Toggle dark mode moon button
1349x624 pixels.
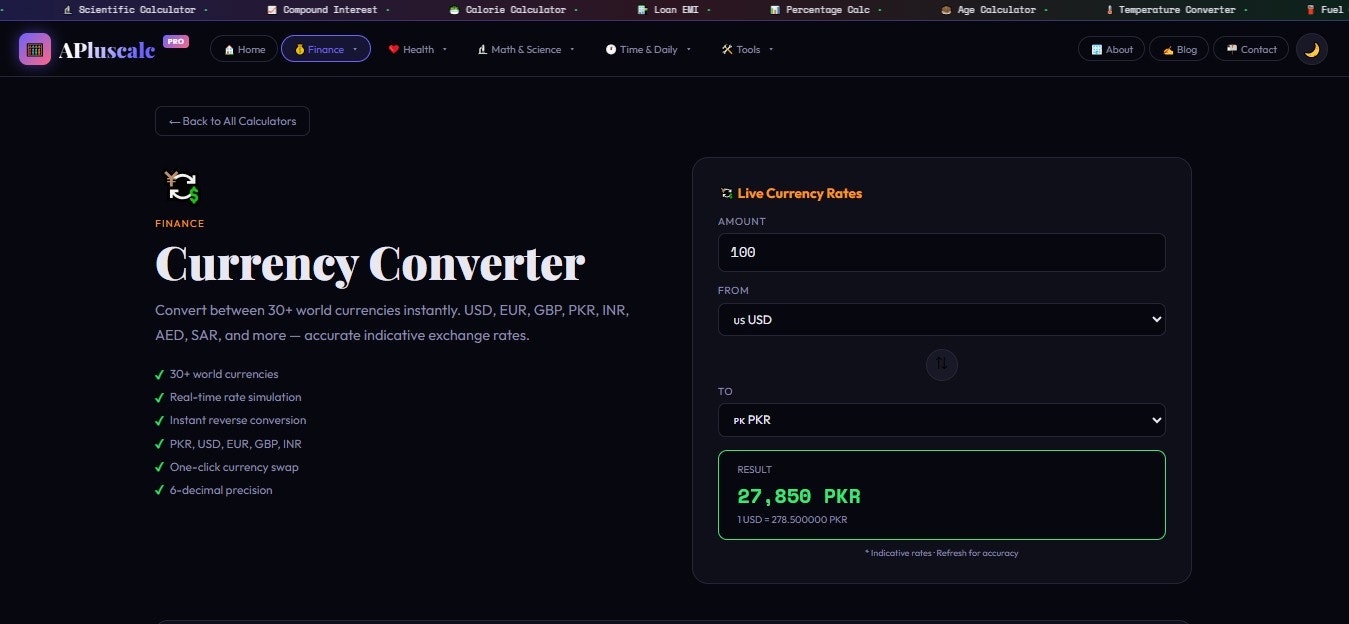coord(1312,49)
